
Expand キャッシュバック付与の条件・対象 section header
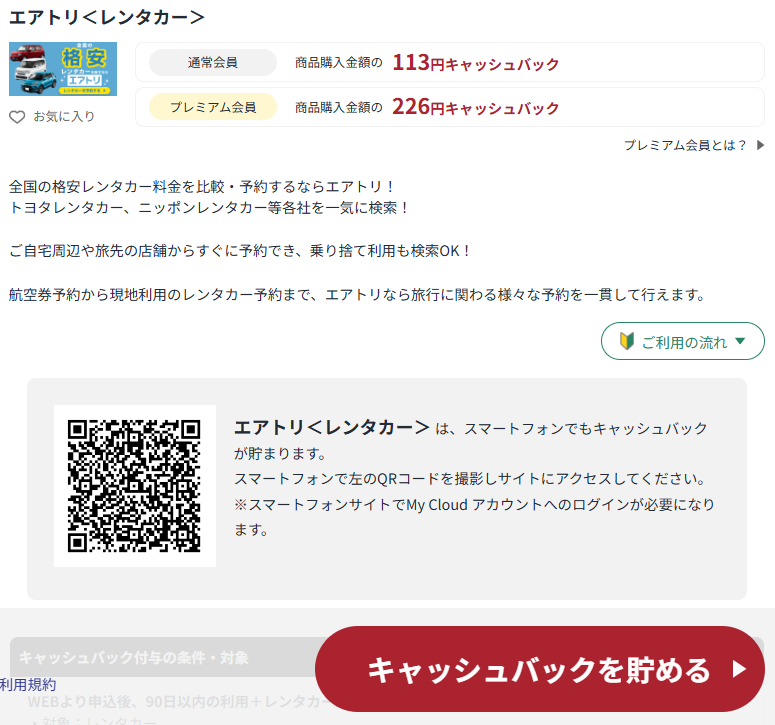134,657
